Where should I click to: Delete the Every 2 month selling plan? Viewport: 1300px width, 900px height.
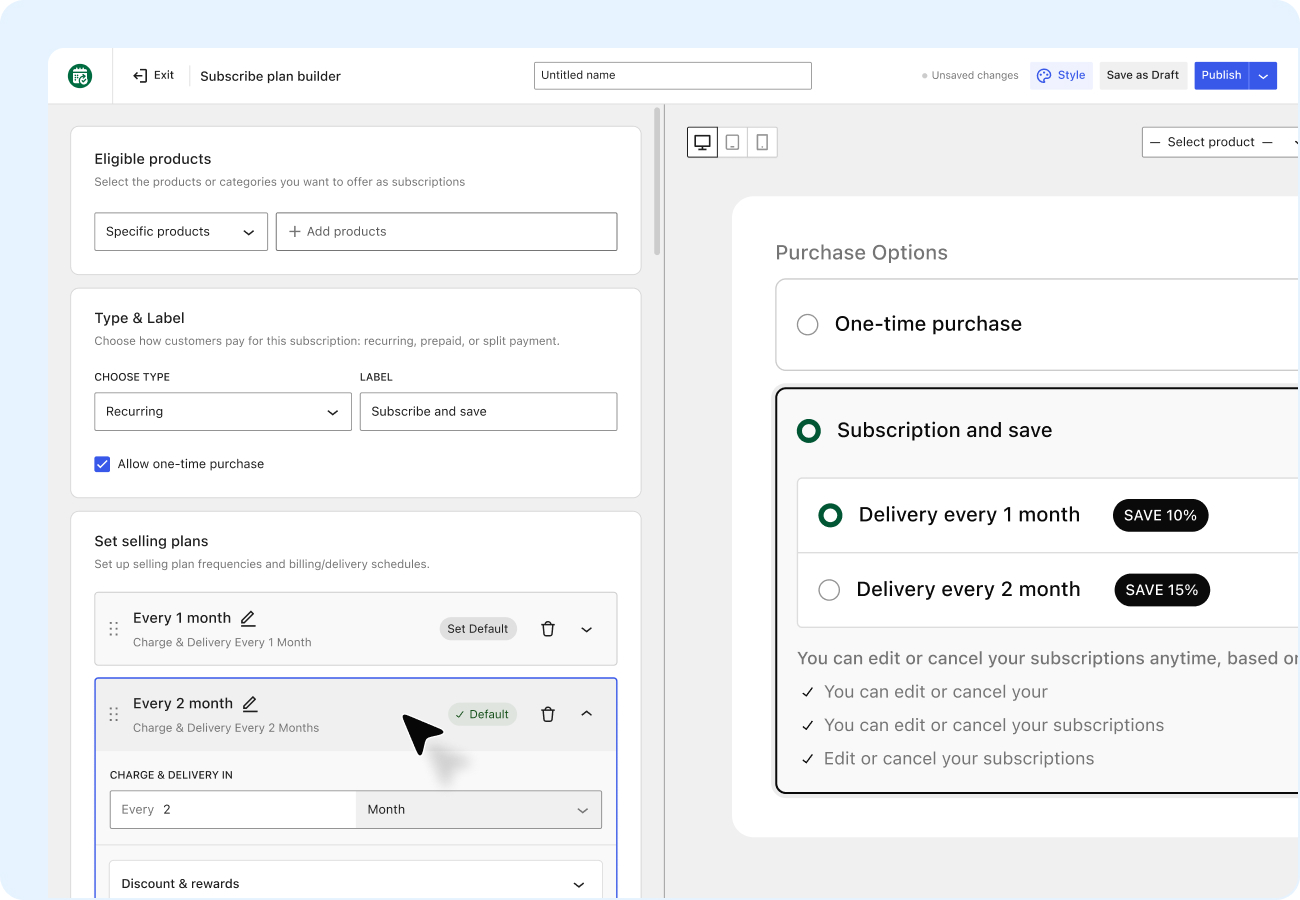(548, 714)
